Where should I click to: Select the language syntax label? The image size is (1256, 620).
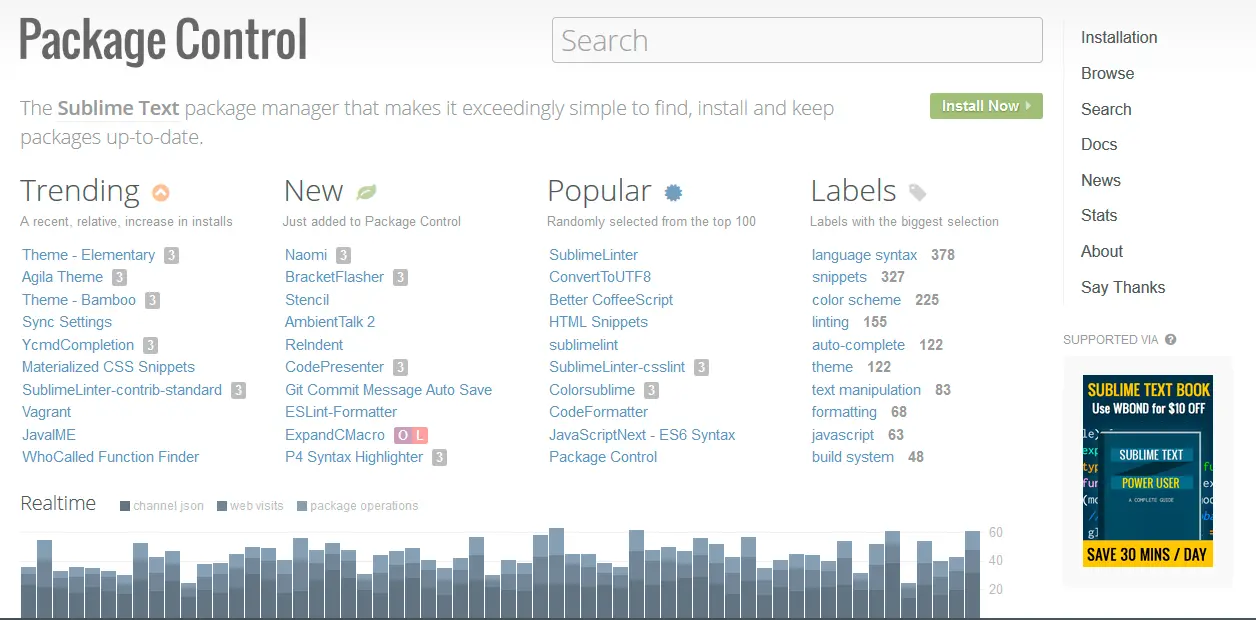pyautogui.click(x=864, y=255)
